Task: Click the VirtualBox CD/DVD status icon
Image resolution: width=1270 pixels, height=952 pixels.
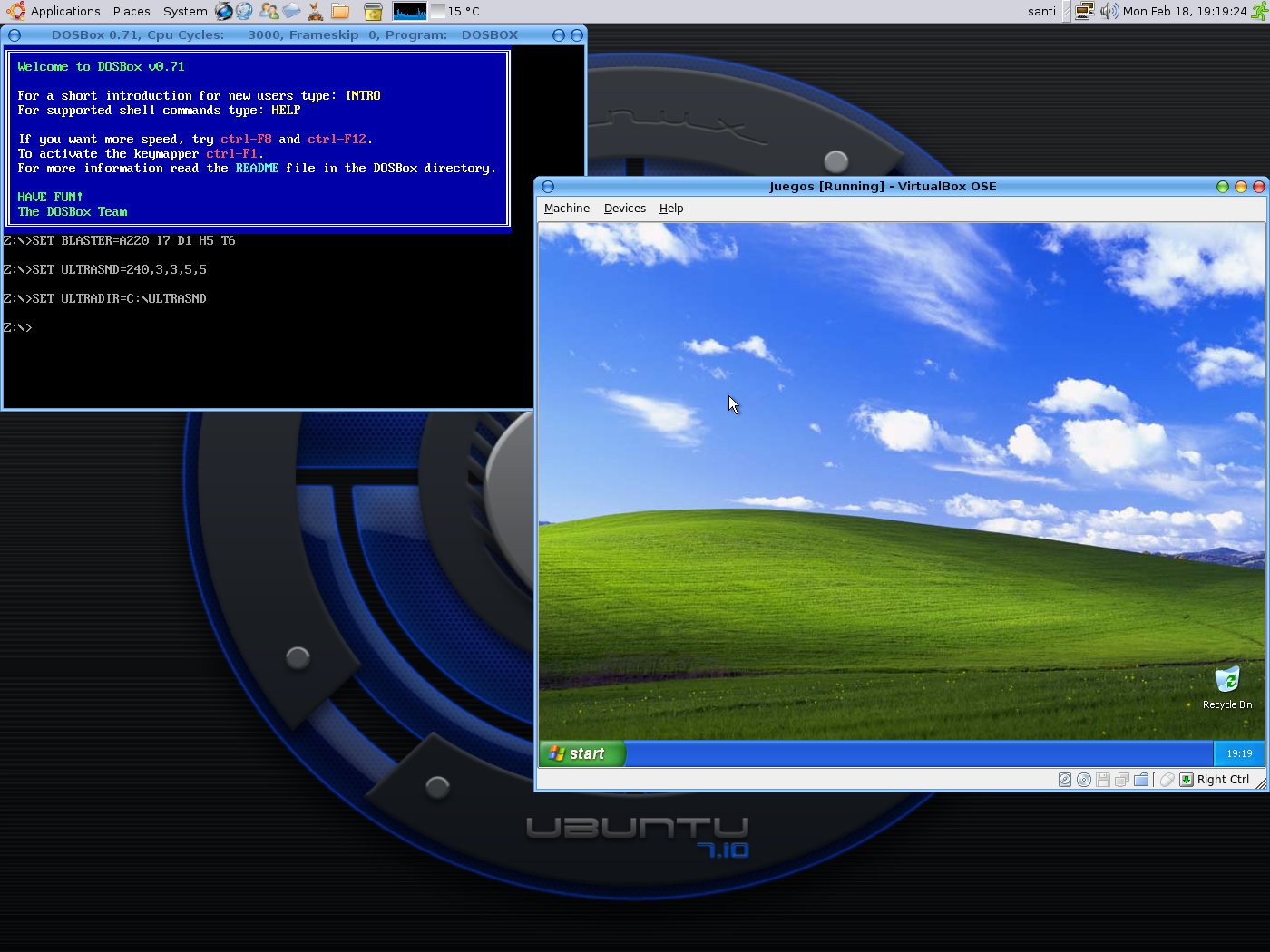Action: coord(1084,780)
